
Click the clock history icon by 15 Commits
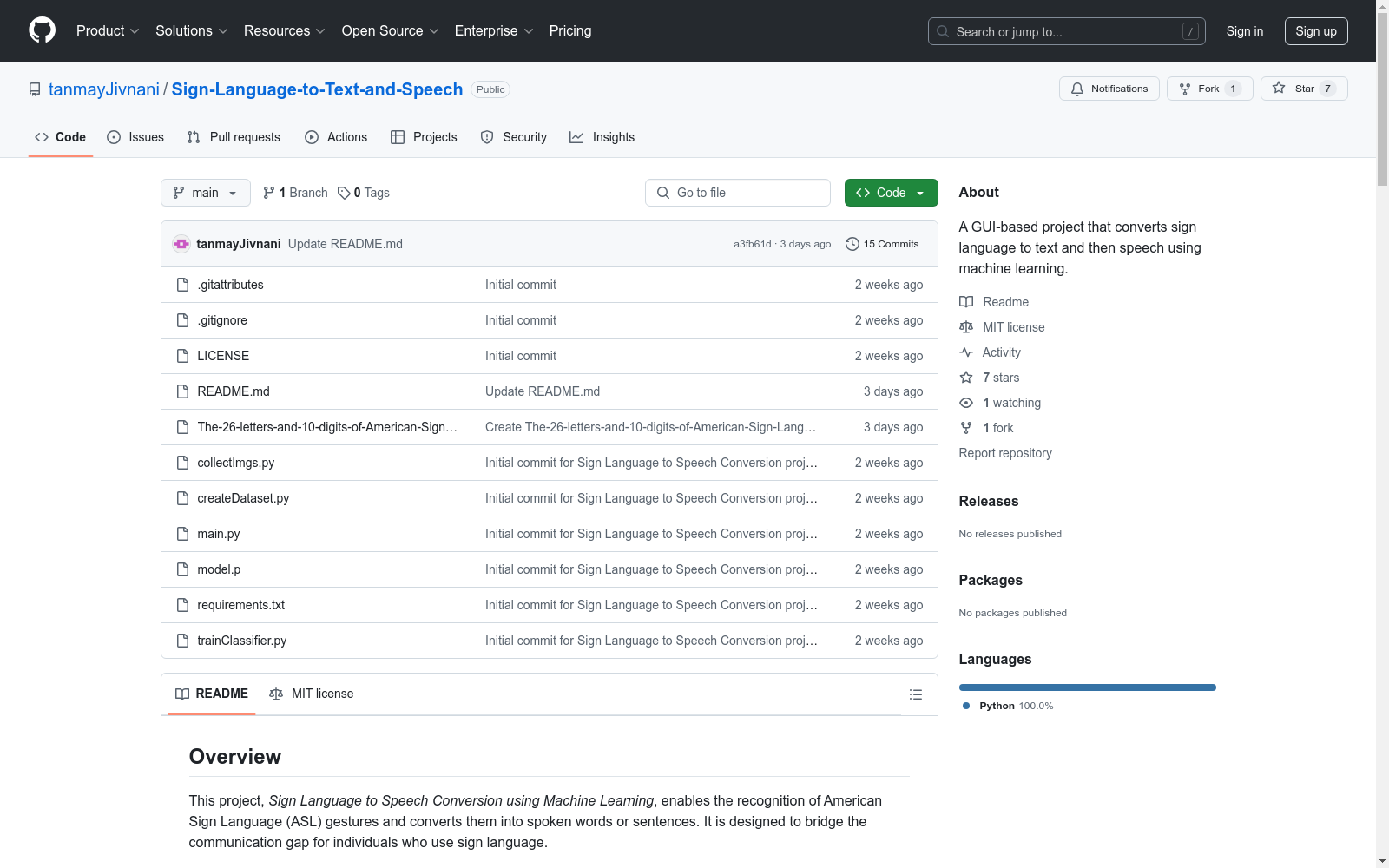pos(852,244)
